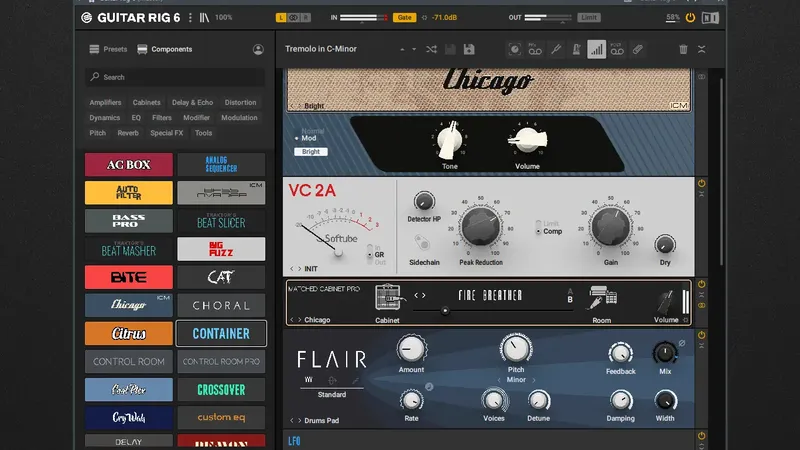Image resolution: width=800 pixels, height=450 pixels.
Task: Toggle the input Gate button
Action: [x=404, y=17]
